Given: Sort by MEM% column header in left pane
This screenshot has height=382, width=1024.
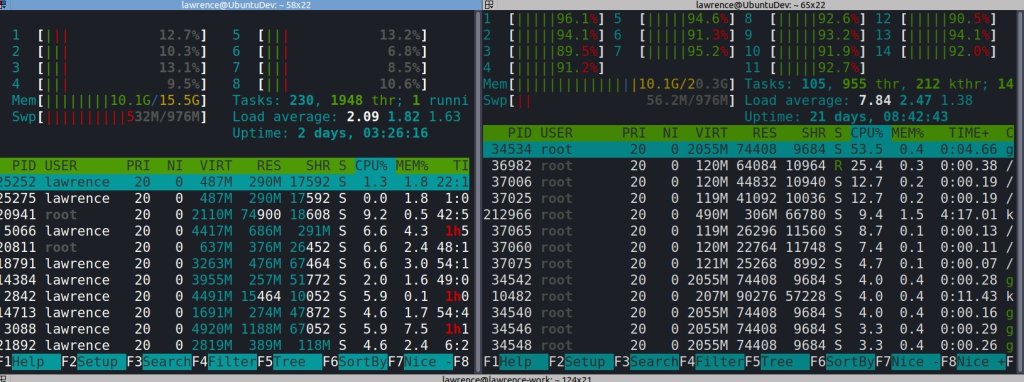Looking at the screenshot, I should pyautogui.click(x=411, y=166).
